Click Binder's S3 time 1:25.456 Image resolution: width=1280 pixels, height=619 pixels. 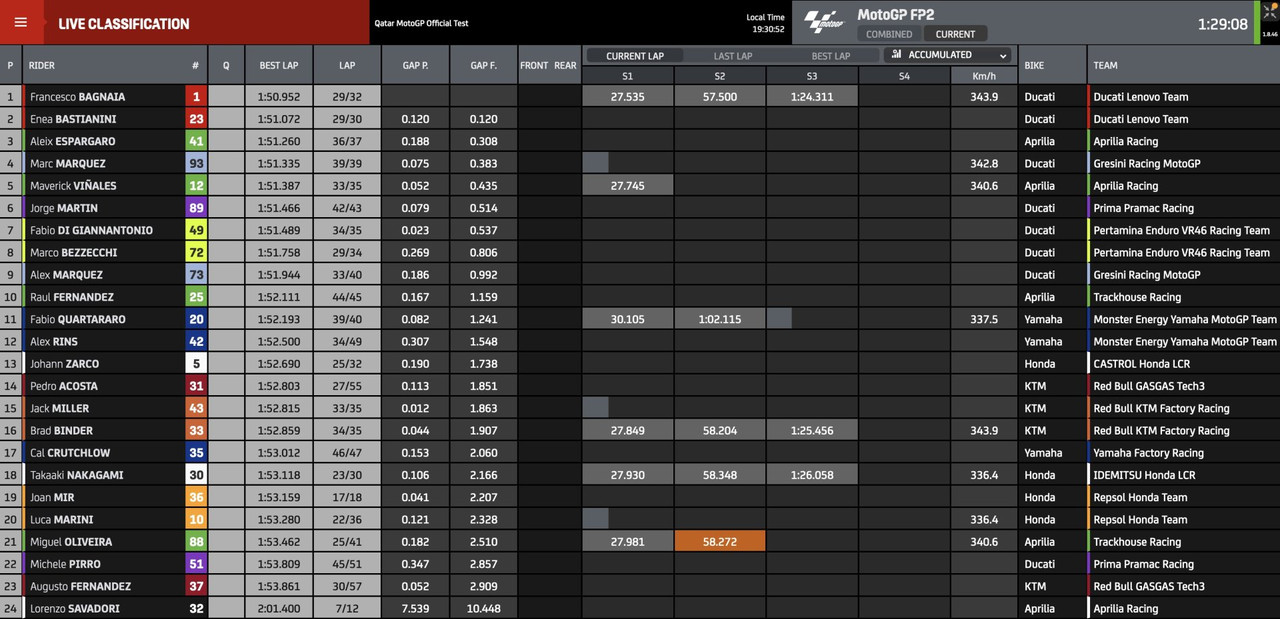pyautogui.click(x=812, y=430)
